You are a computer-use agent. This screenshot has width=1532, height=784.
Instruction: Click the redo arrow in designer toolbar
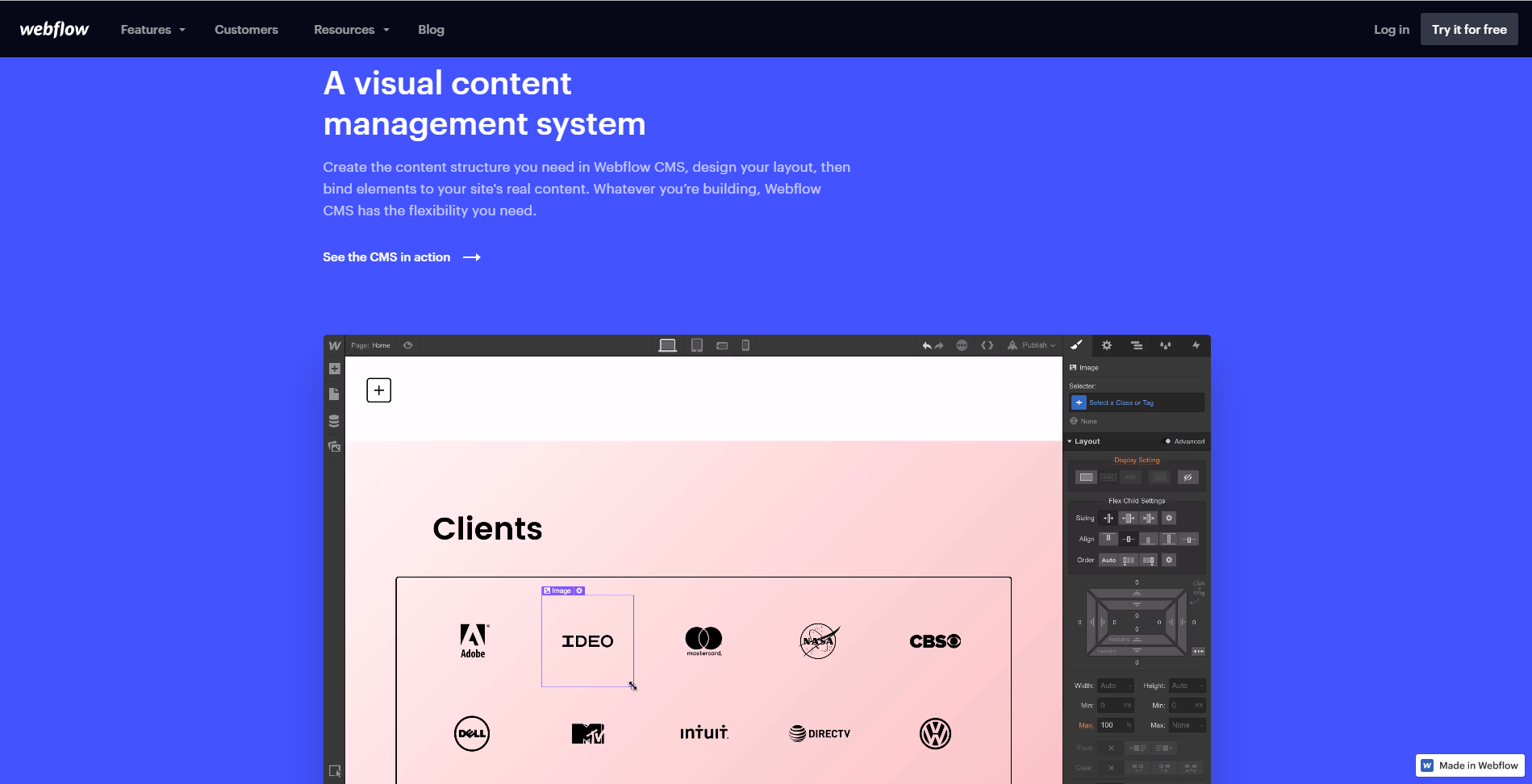(x=939, y=345)
